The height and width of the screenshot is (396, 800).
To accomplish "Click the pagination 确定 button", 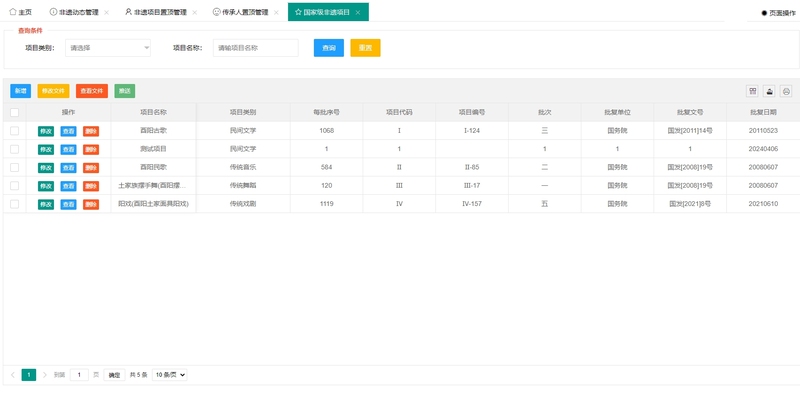I will [114, 375].
